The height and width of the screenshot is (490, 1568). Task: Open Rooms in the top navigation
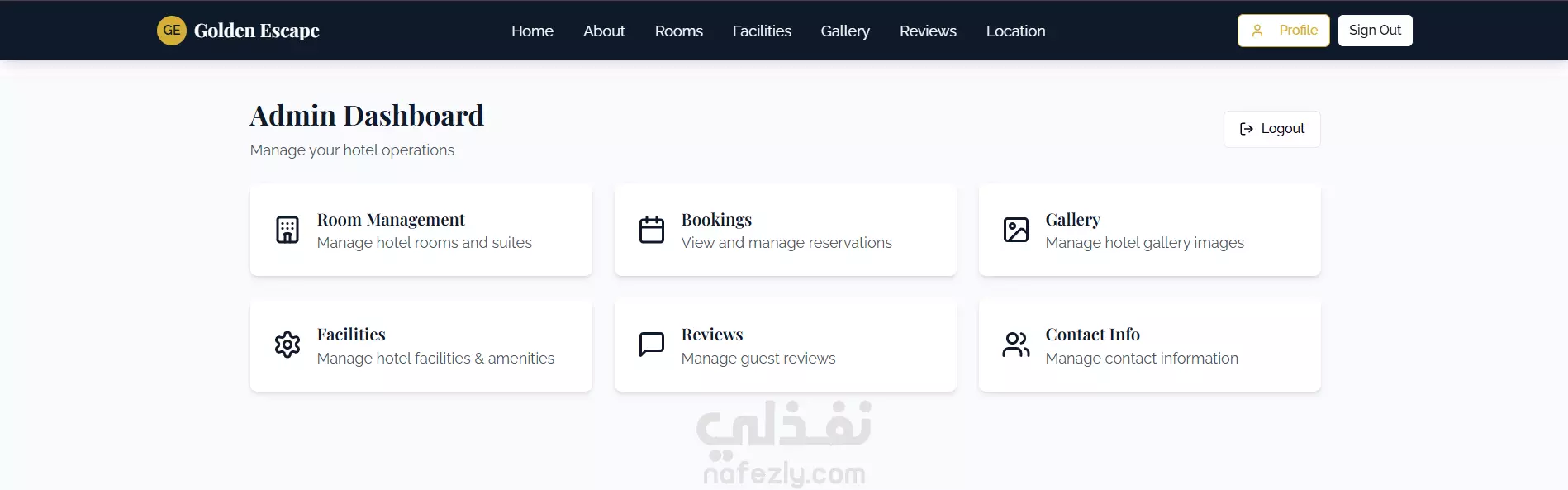click(679, 31)
